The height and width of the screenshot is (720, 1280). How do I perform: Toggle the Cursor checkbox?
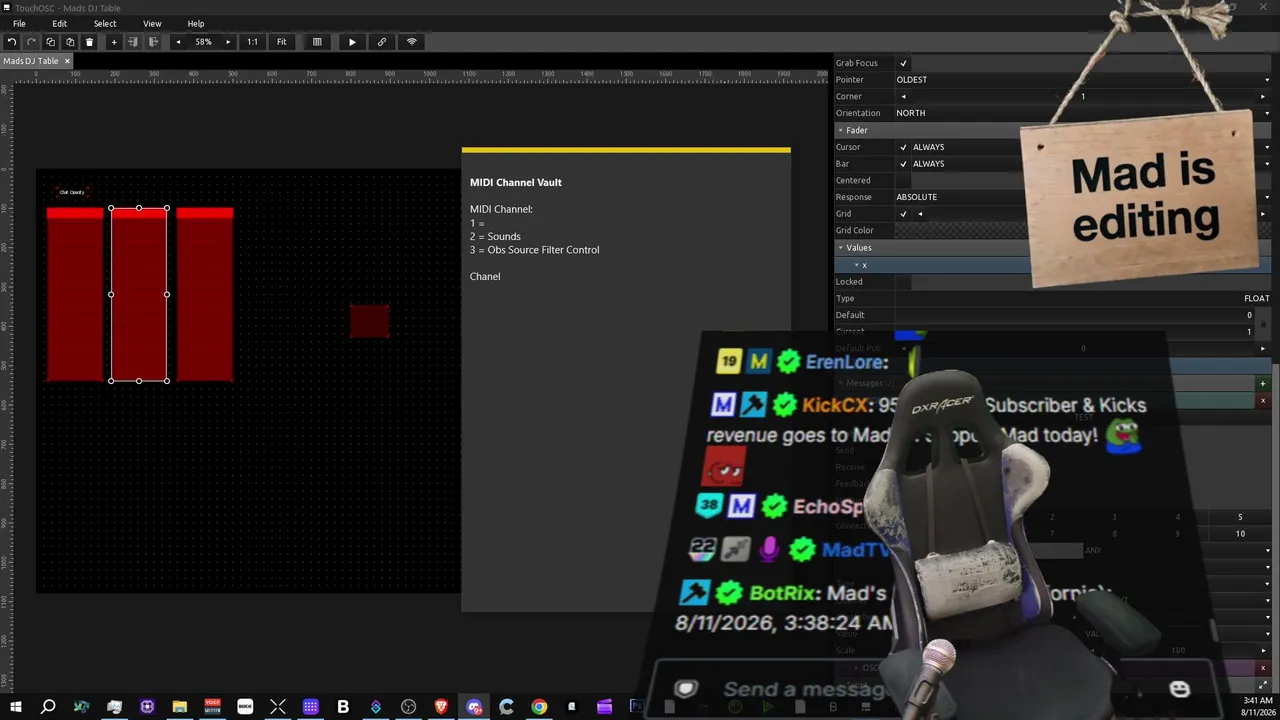(x=903, y=147)
